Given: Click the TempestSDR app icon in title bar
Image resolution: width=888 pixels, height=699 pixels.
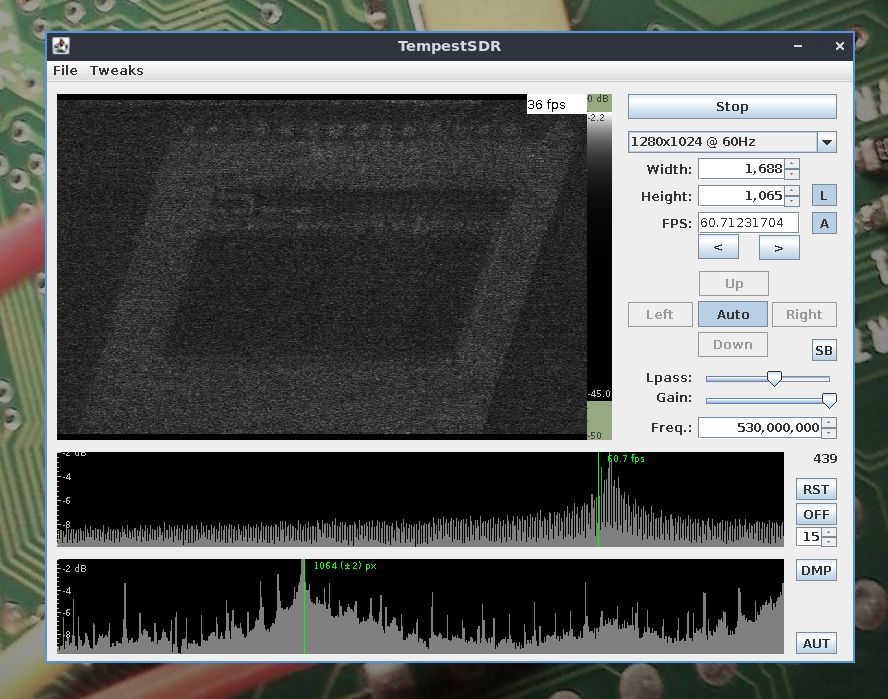Looking at the screenshot, I should [x=61, y=46].
